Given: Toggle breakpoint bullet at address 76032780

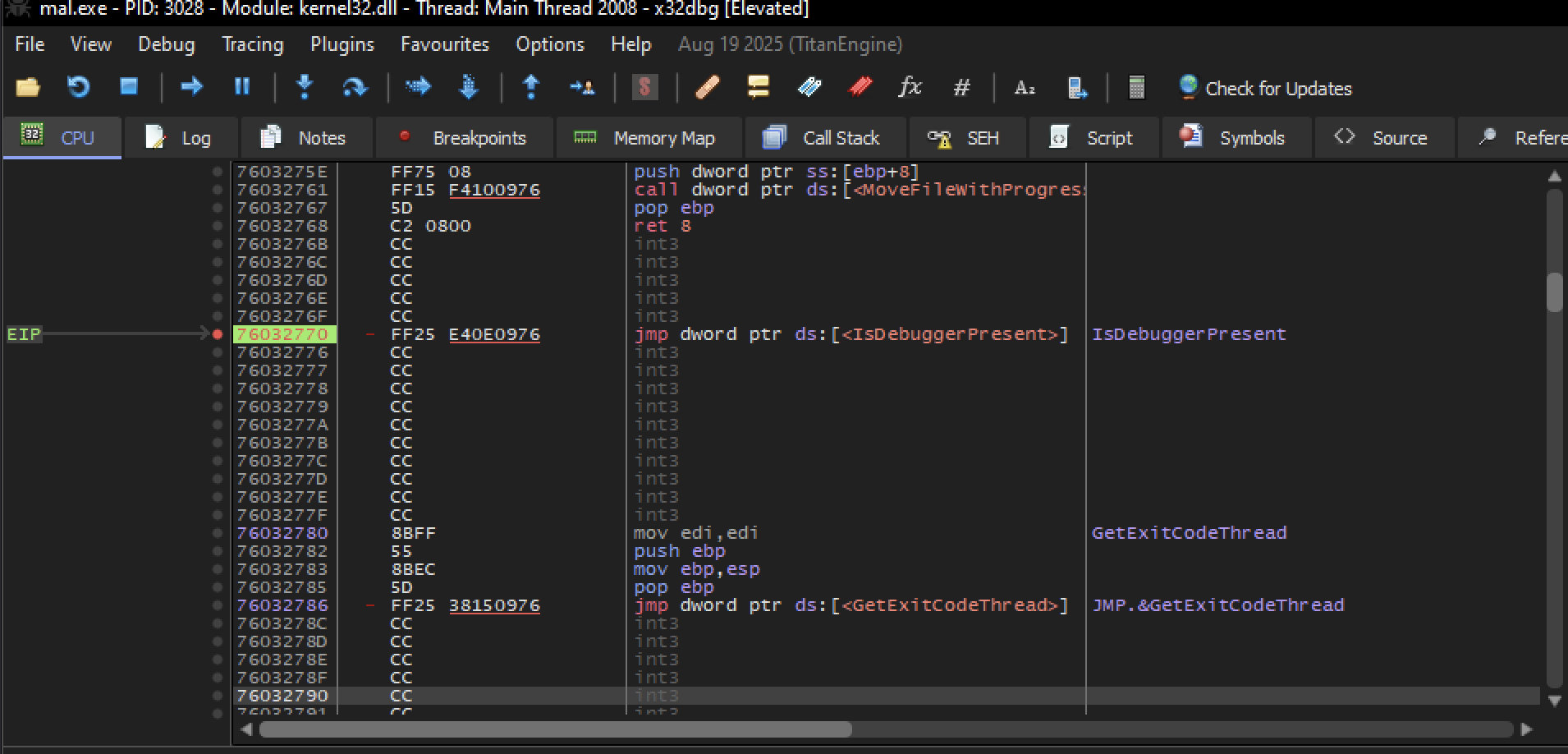Looking at the screenshot, I should click(x=218, y=533).
